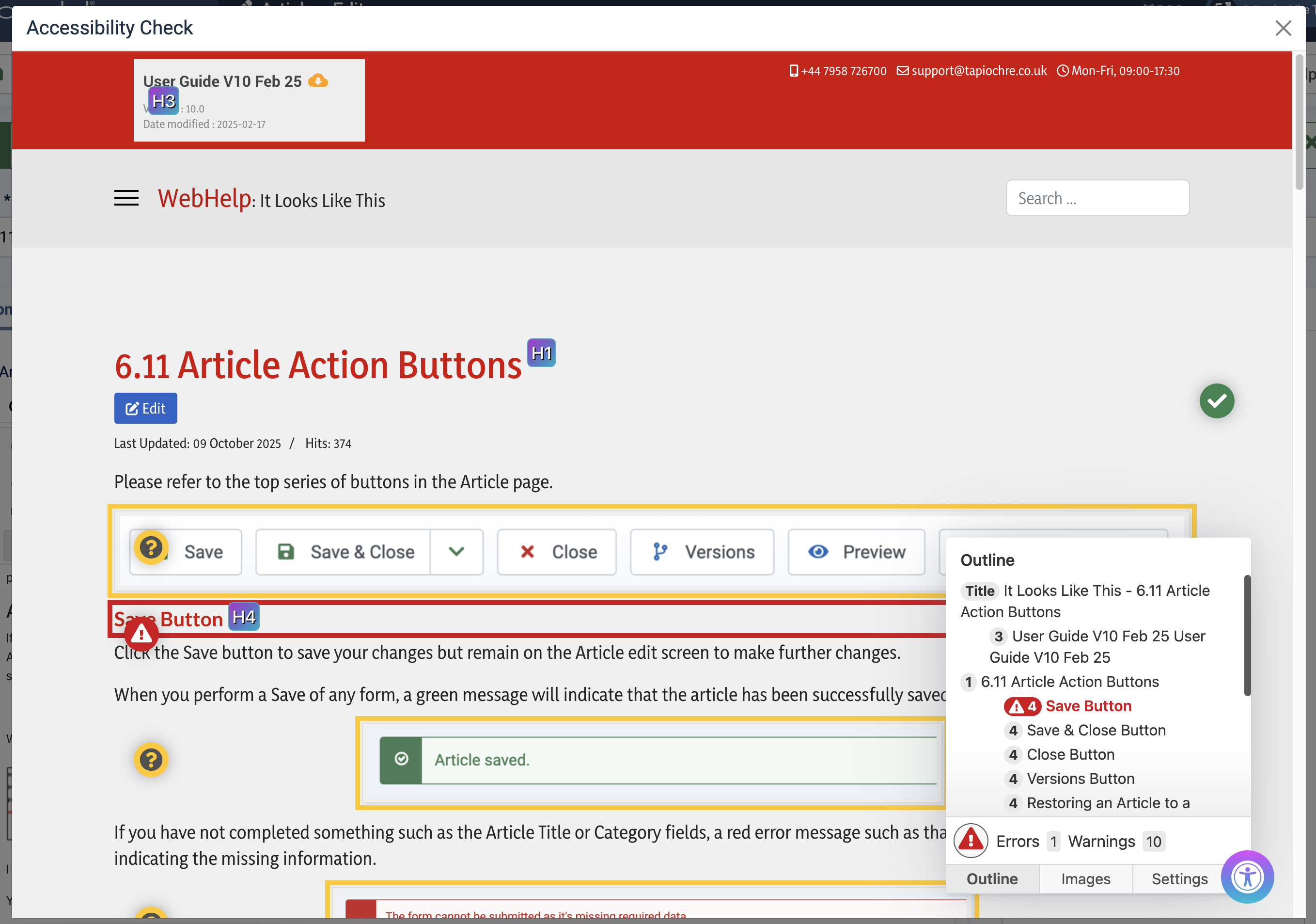1316x924 pixels.
Task: Click the H4 badge beside Save Button
Action: pos(244,617)
